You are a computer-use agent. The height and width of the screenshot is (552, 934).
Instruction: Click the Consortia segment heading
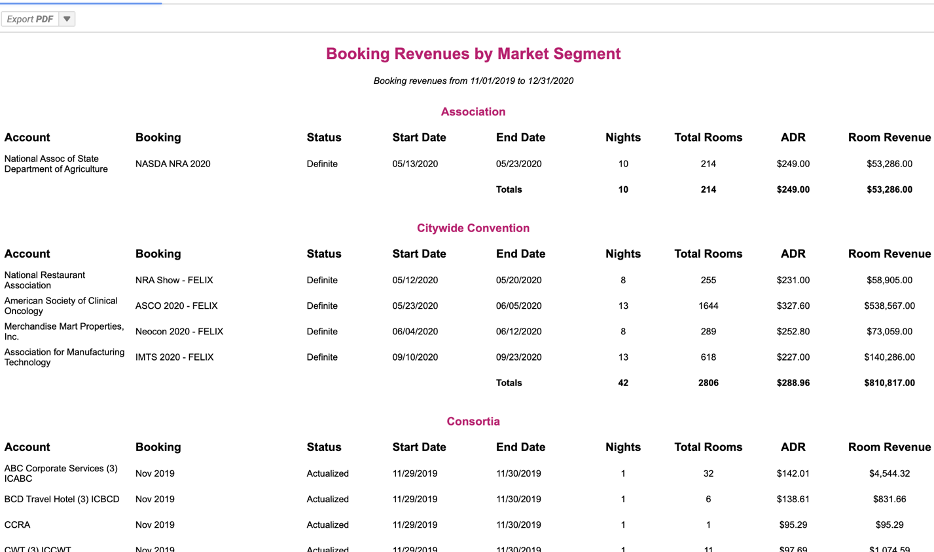(473, 422)
